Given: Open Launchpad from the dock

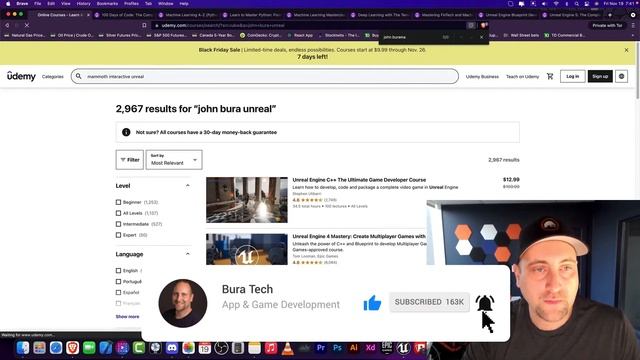Looking at the screenshot, I should (x=40, y=348).
